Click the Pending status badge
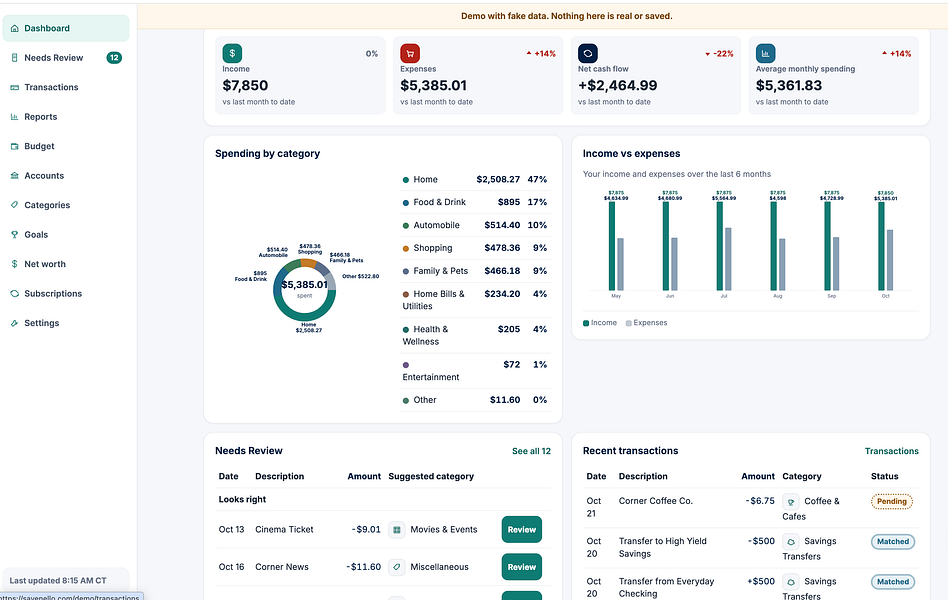The image size is (948, 600). tap(892, 501)
